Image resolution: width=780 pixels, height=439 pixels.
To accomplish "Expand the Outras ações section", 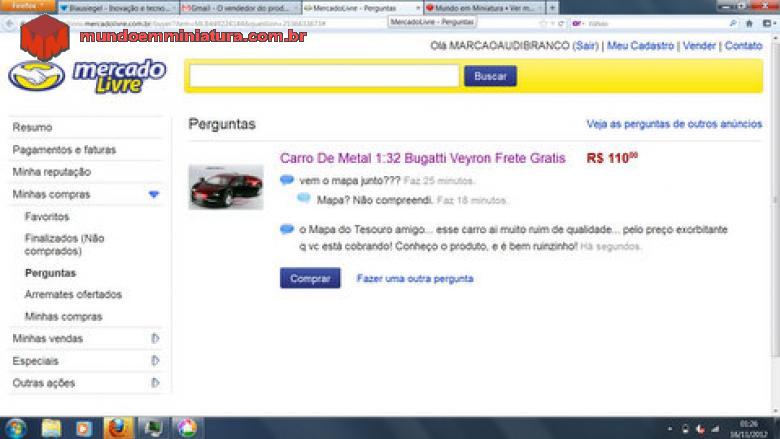I will pos(155,382).
